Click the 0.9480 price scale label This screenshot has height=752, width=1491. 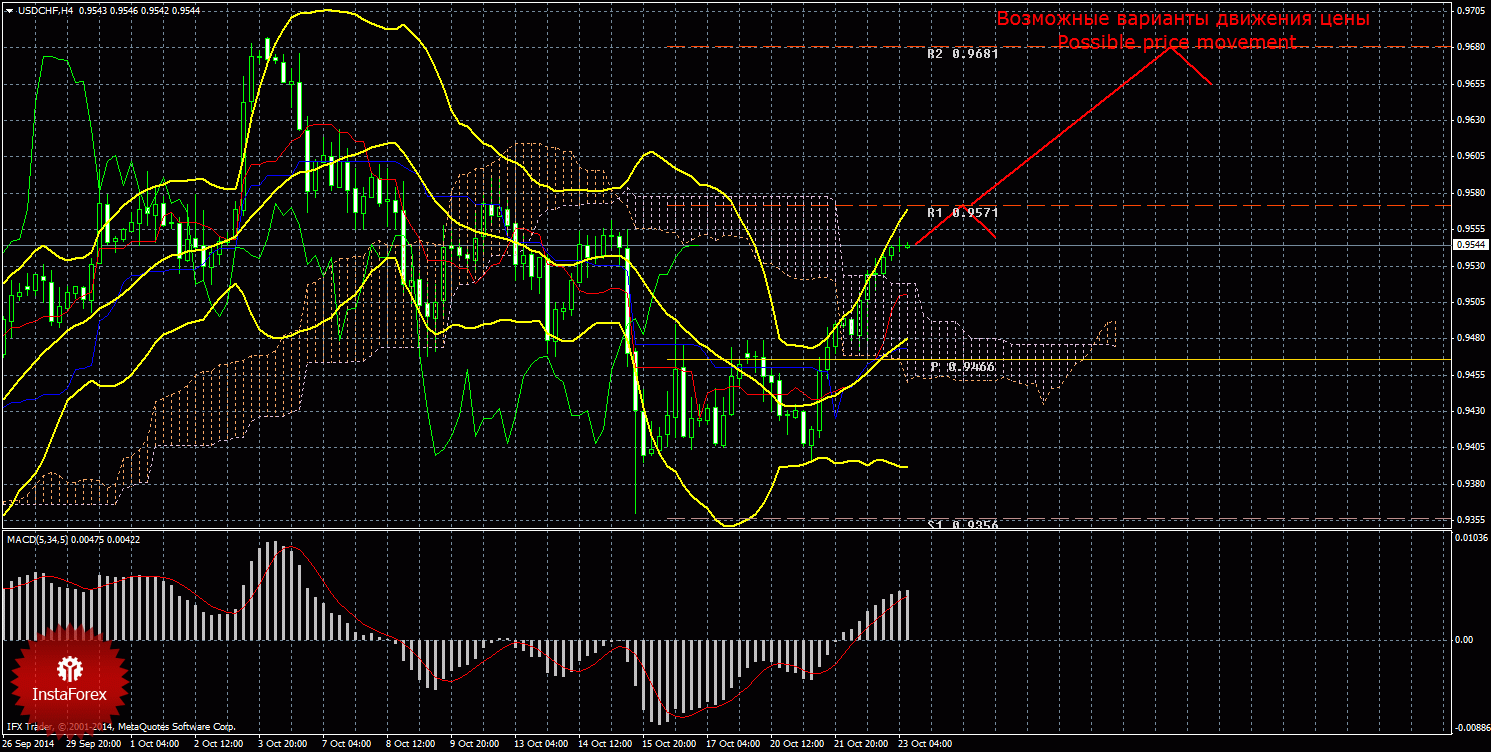(1471, 338)
